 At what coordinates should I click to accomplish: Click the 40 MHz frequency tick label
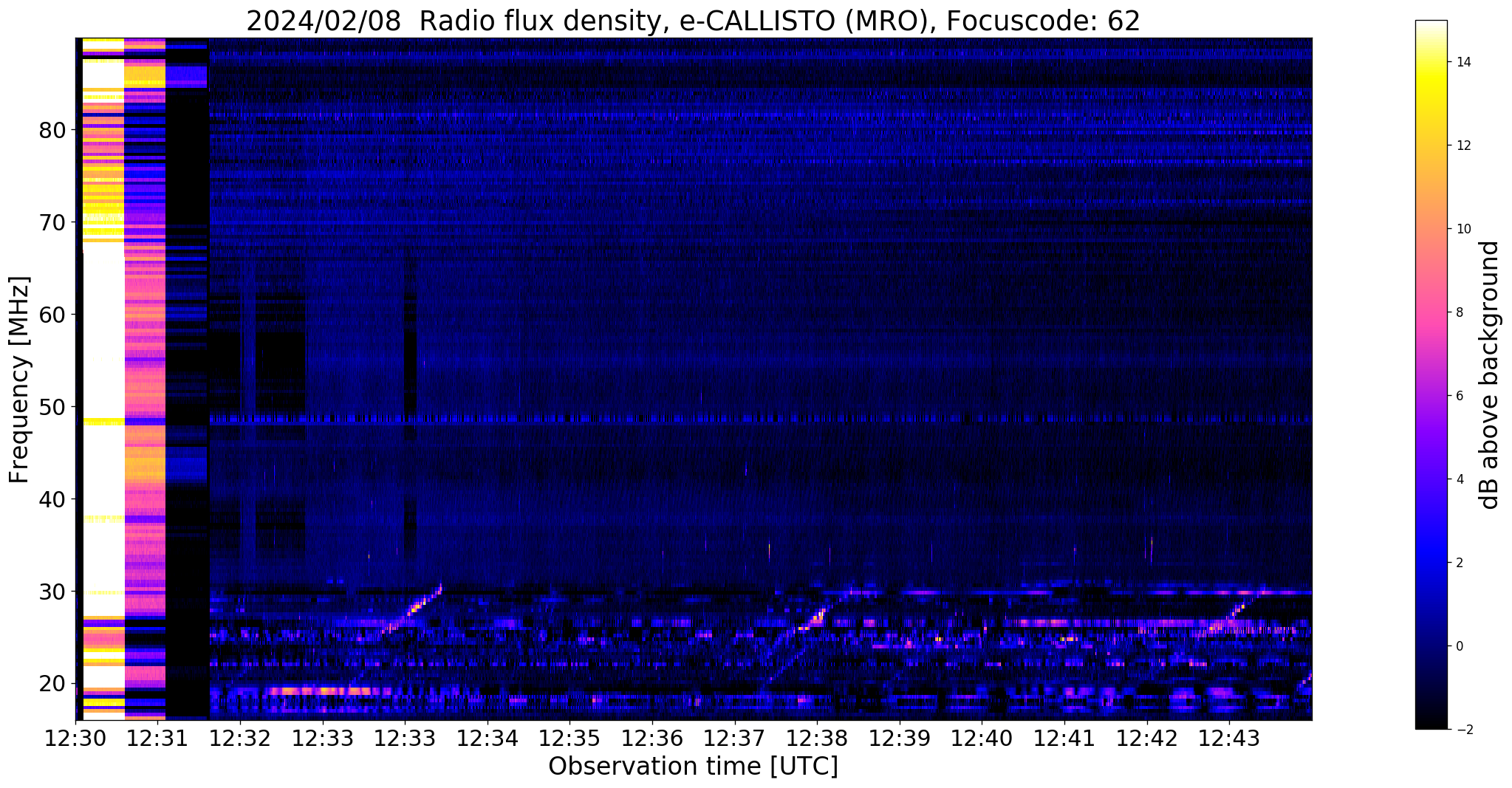tap(52, 499)
